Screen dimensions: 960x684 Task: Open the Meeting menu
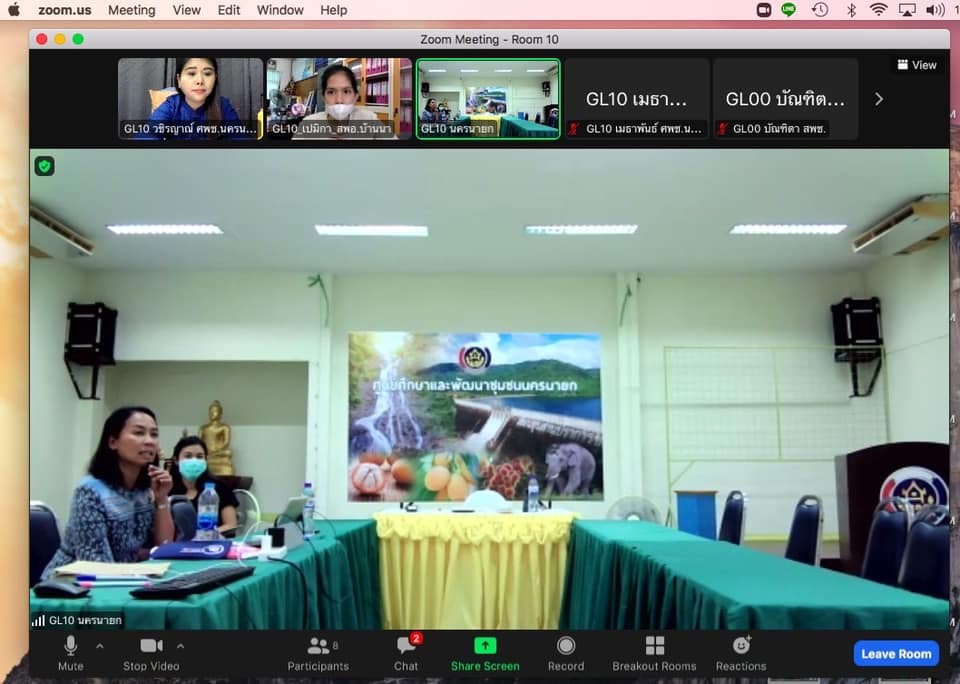[x=131, y=10]
